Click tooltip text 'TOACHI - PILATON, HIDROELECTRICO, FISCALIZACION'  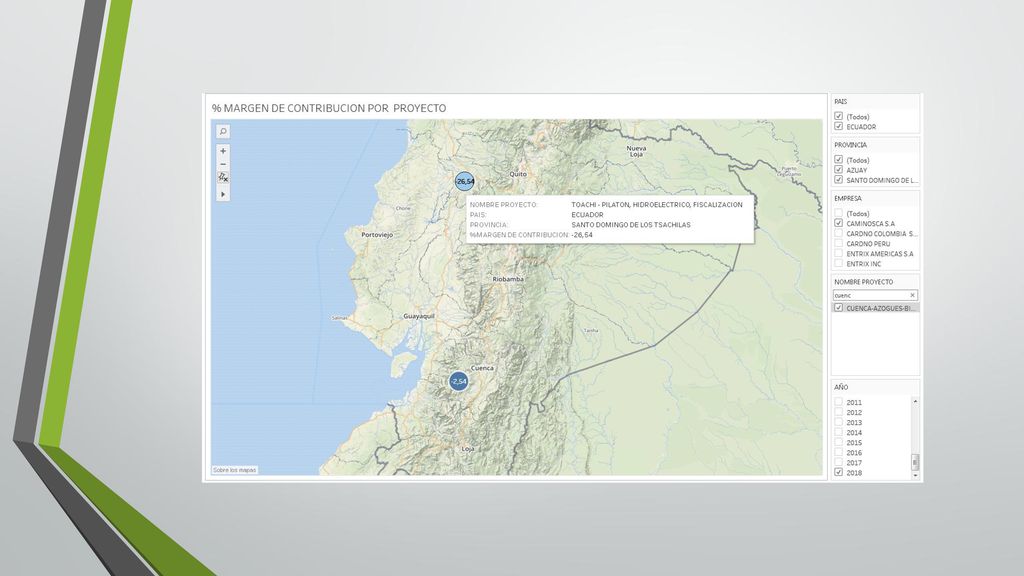coord(657,204)
